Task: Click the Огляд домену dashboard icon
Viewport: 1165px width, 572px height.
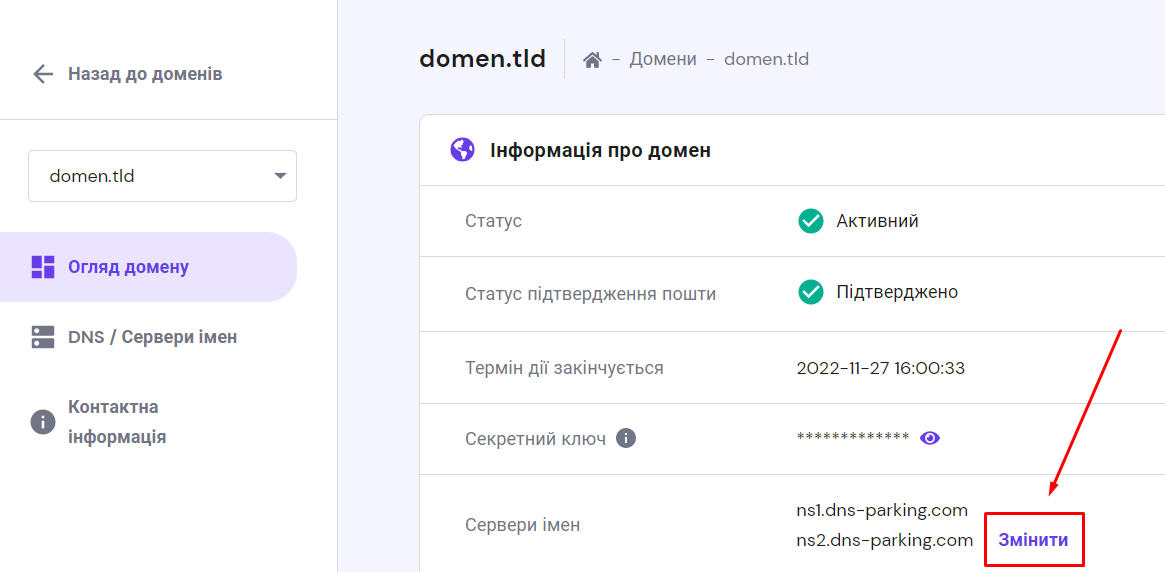Action: click(x=43, y=267)
